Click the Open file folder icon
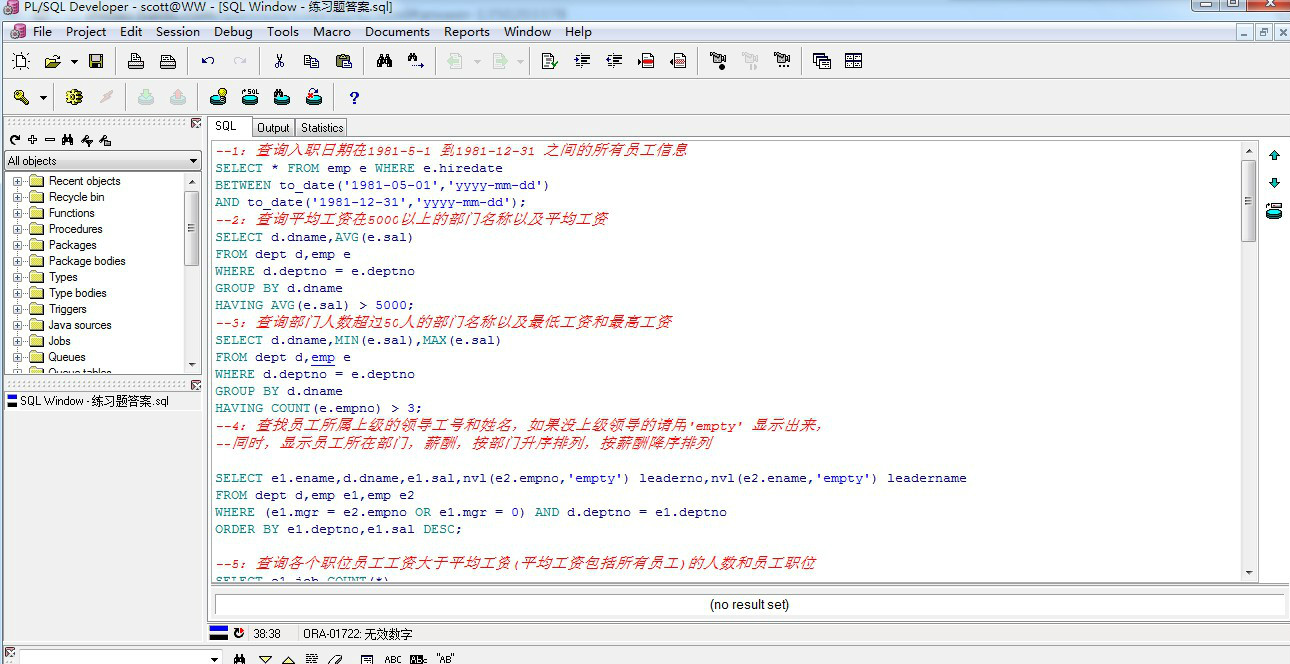 (53, 61)
